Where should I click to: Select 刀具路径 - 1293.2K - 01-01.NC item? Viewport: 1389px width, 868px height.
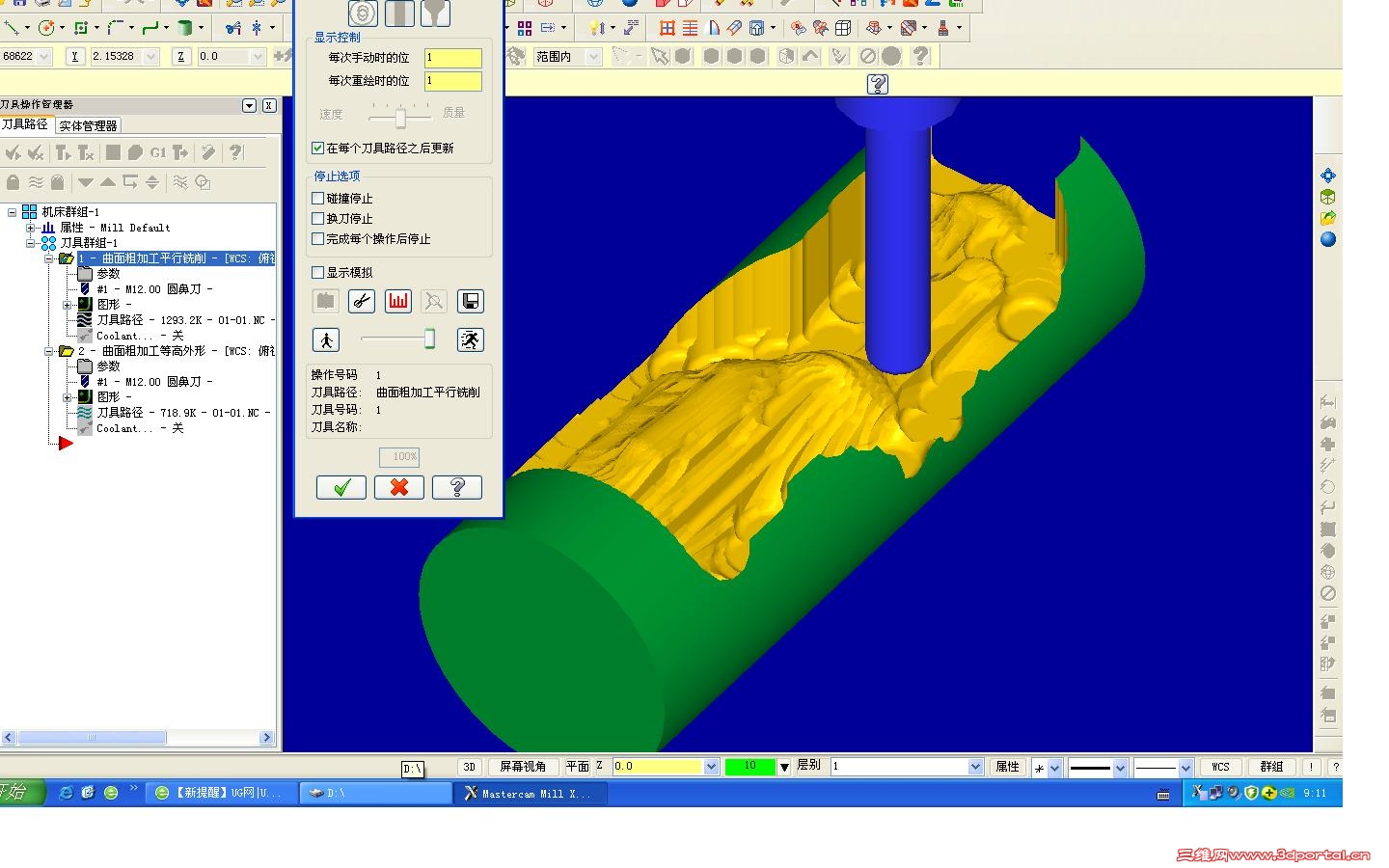tap(185, 320)
